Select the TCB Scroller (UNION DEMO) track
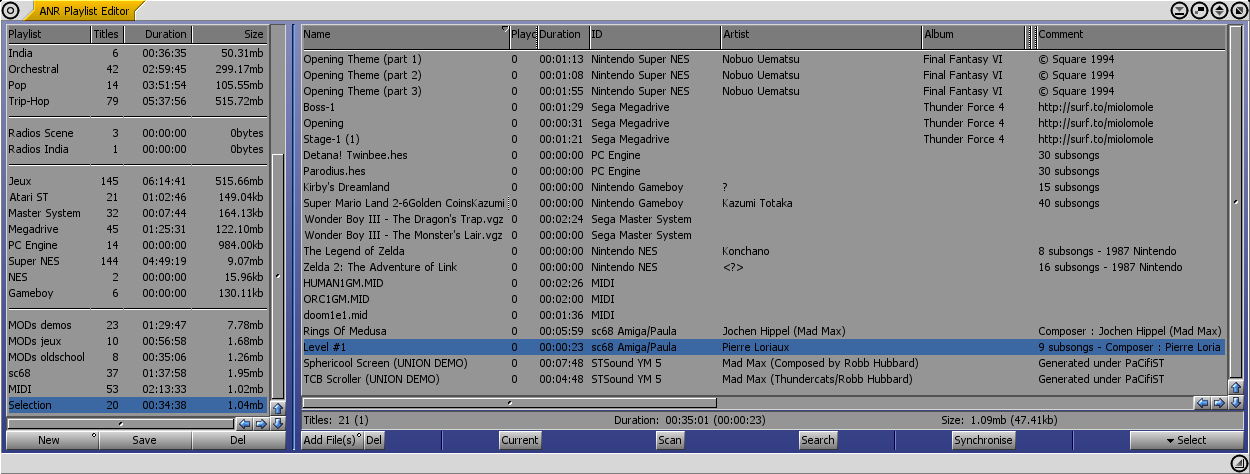The height and width of the screenshot is (474, 1250). 763,379
